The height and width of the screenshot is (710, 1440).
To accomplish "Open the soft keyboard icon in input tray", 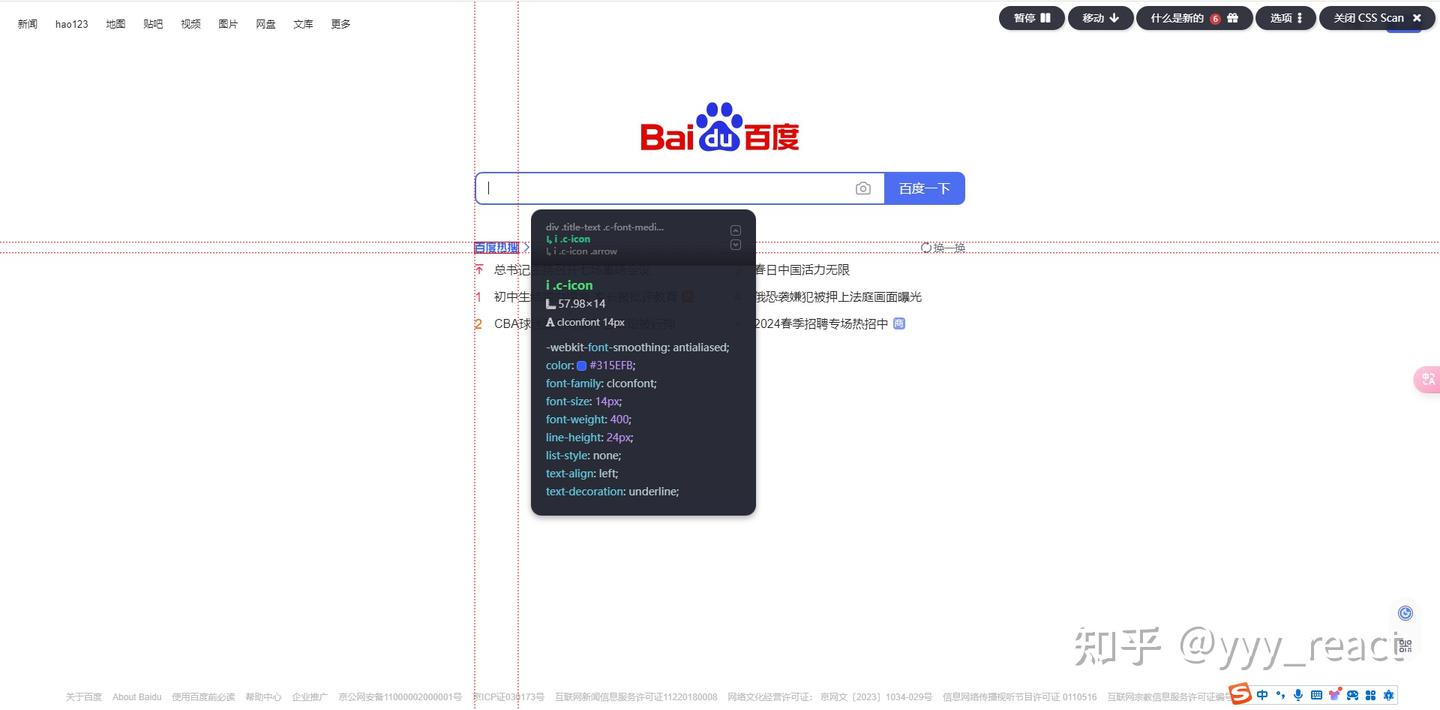I will click(1316, 694).
